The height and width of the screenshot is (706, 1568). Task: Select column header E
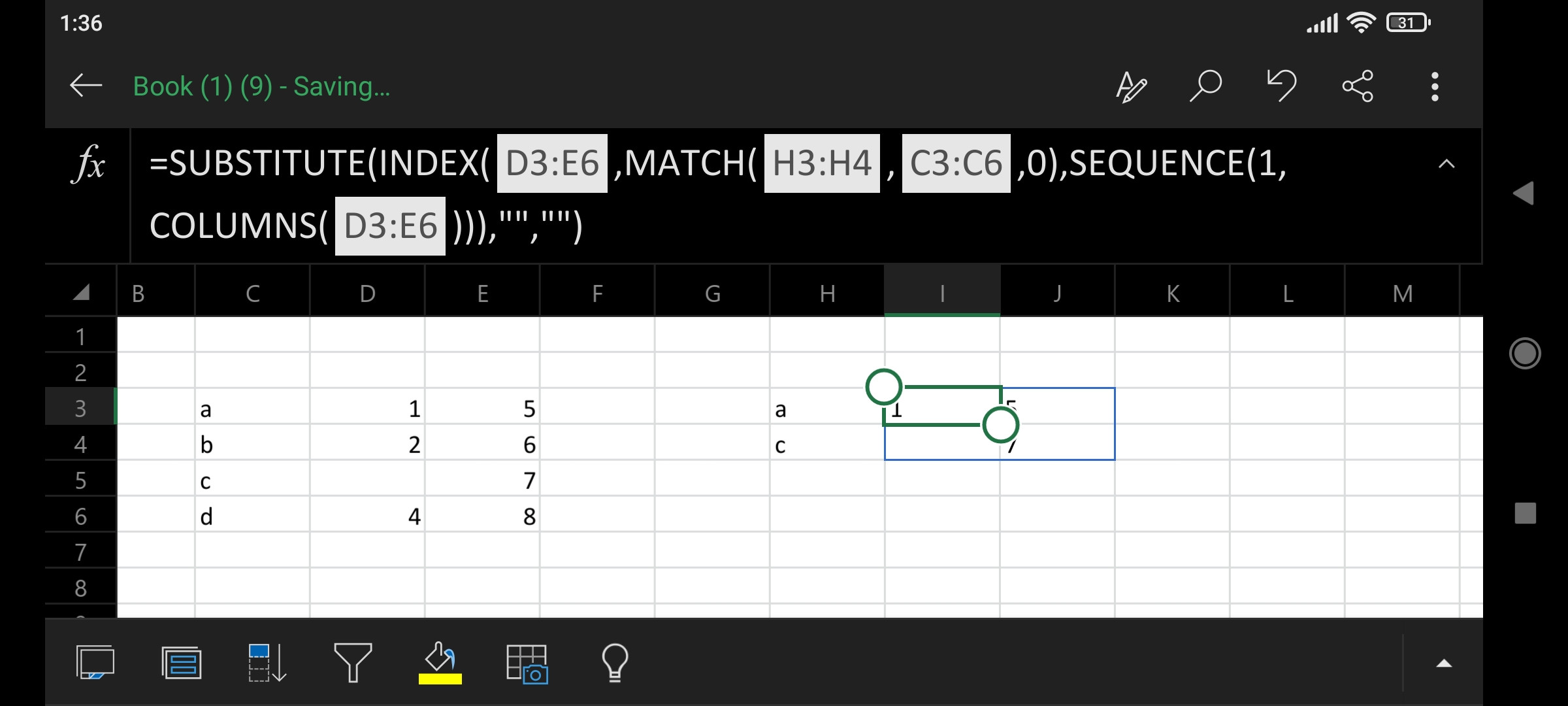483,294
